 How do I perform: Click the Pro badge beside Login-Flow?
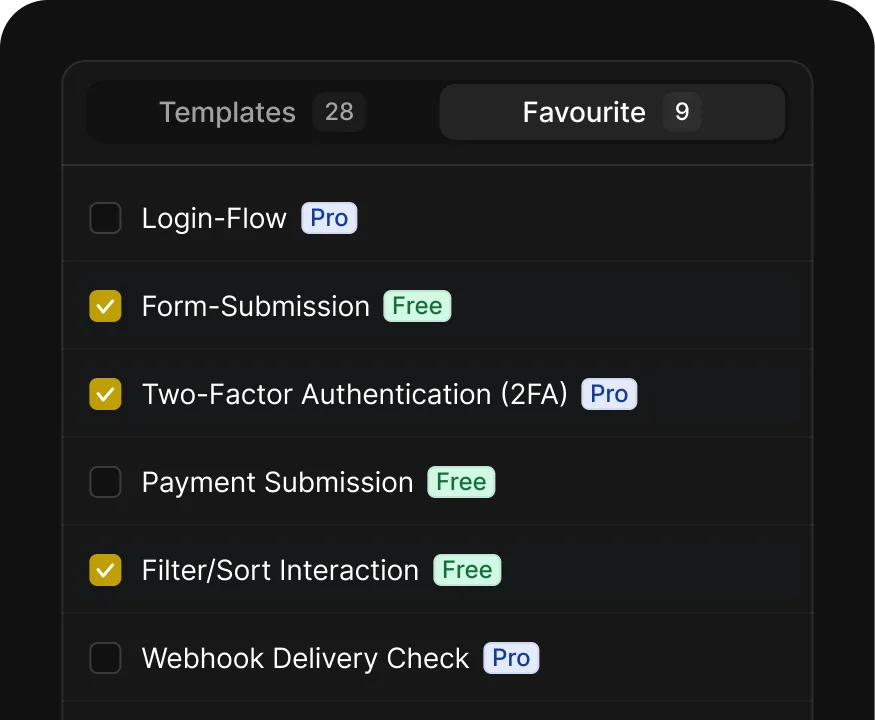pos(329,218)
